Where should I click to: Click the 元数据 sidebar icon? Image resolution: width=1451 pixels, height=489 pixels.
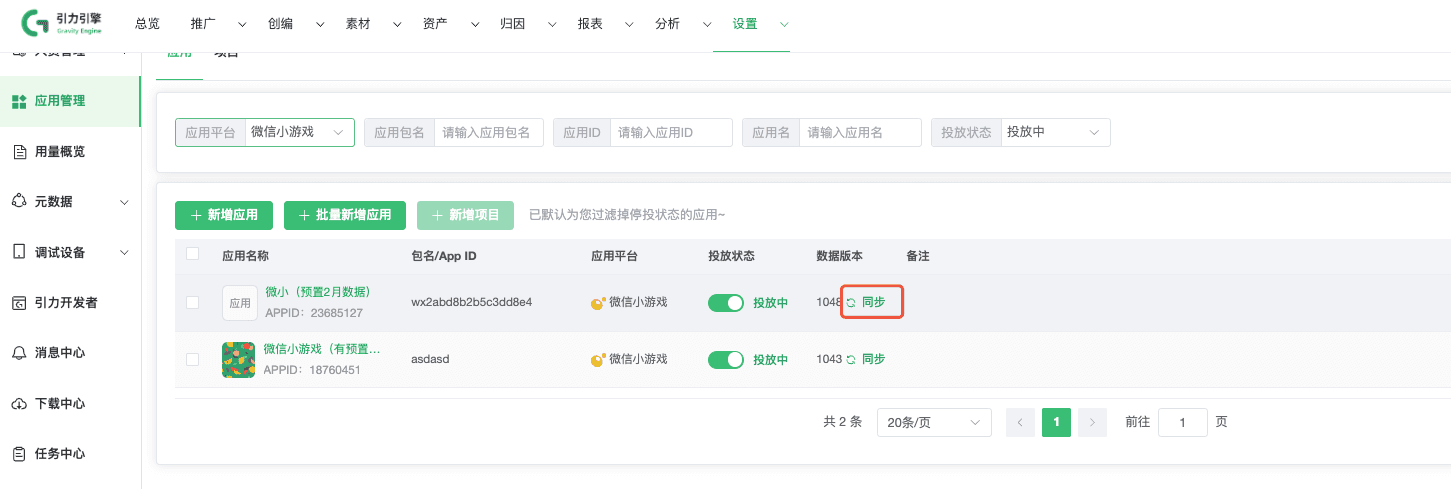pos(18,201)
